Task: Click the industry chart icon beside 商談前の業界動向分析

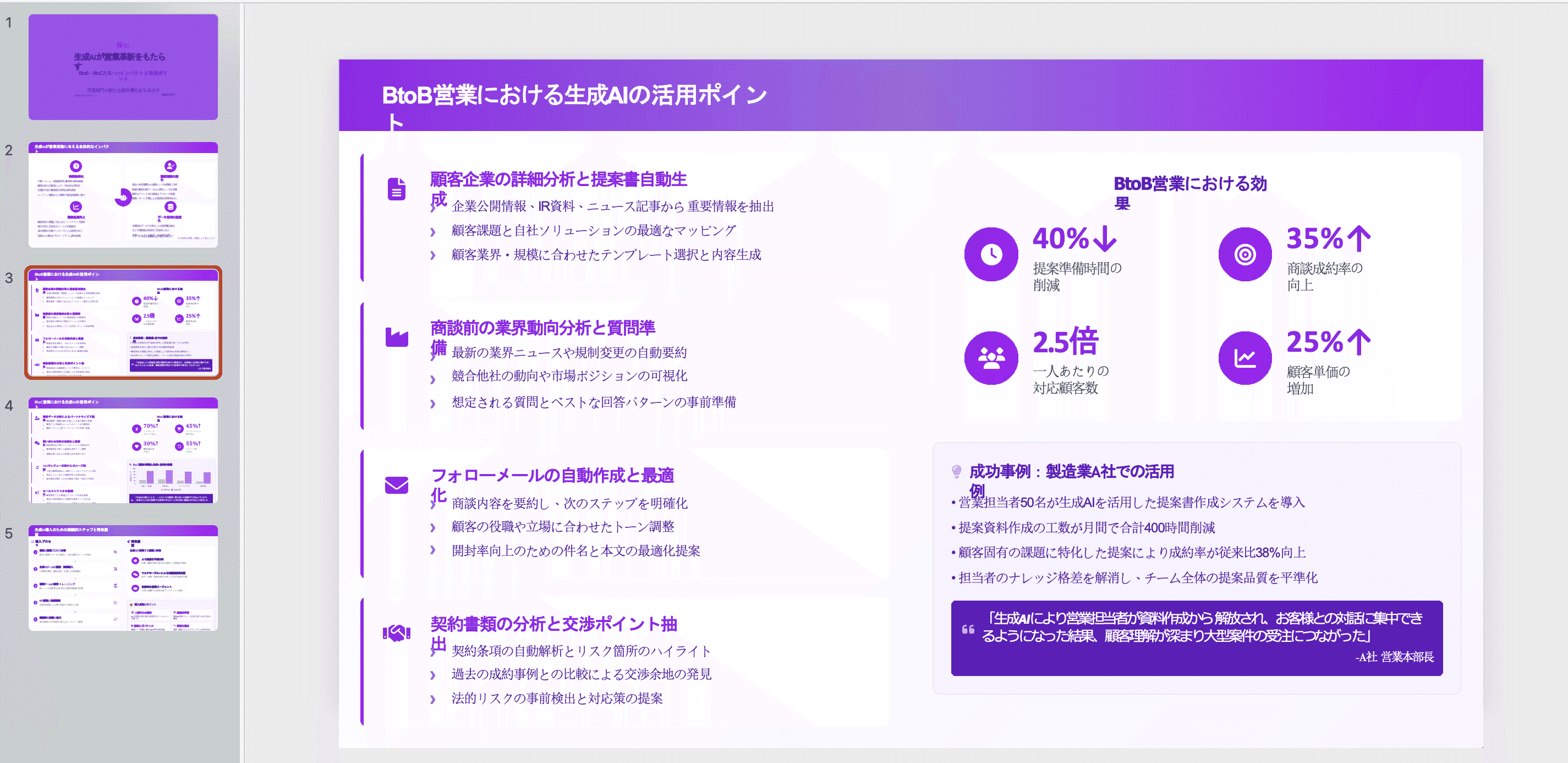Action: [x=397, y=337]
